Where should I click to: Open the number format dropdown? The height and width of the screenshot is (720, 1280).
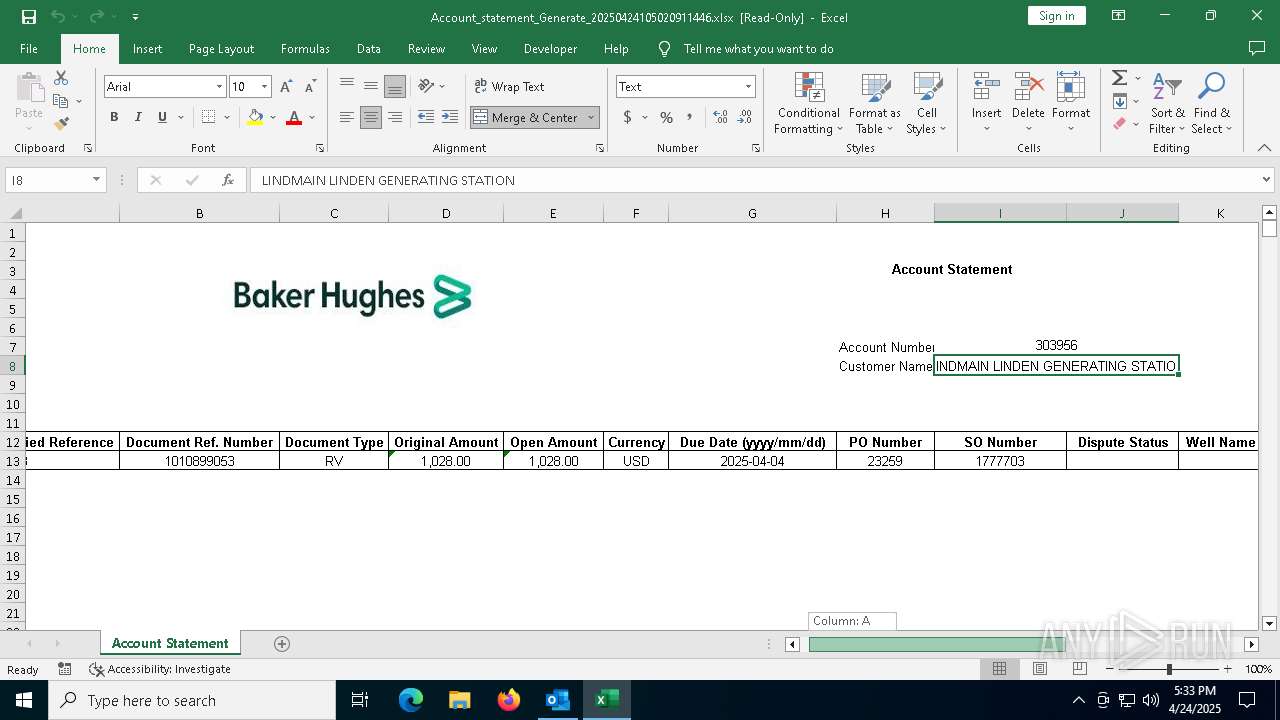[x=747, y=87]
